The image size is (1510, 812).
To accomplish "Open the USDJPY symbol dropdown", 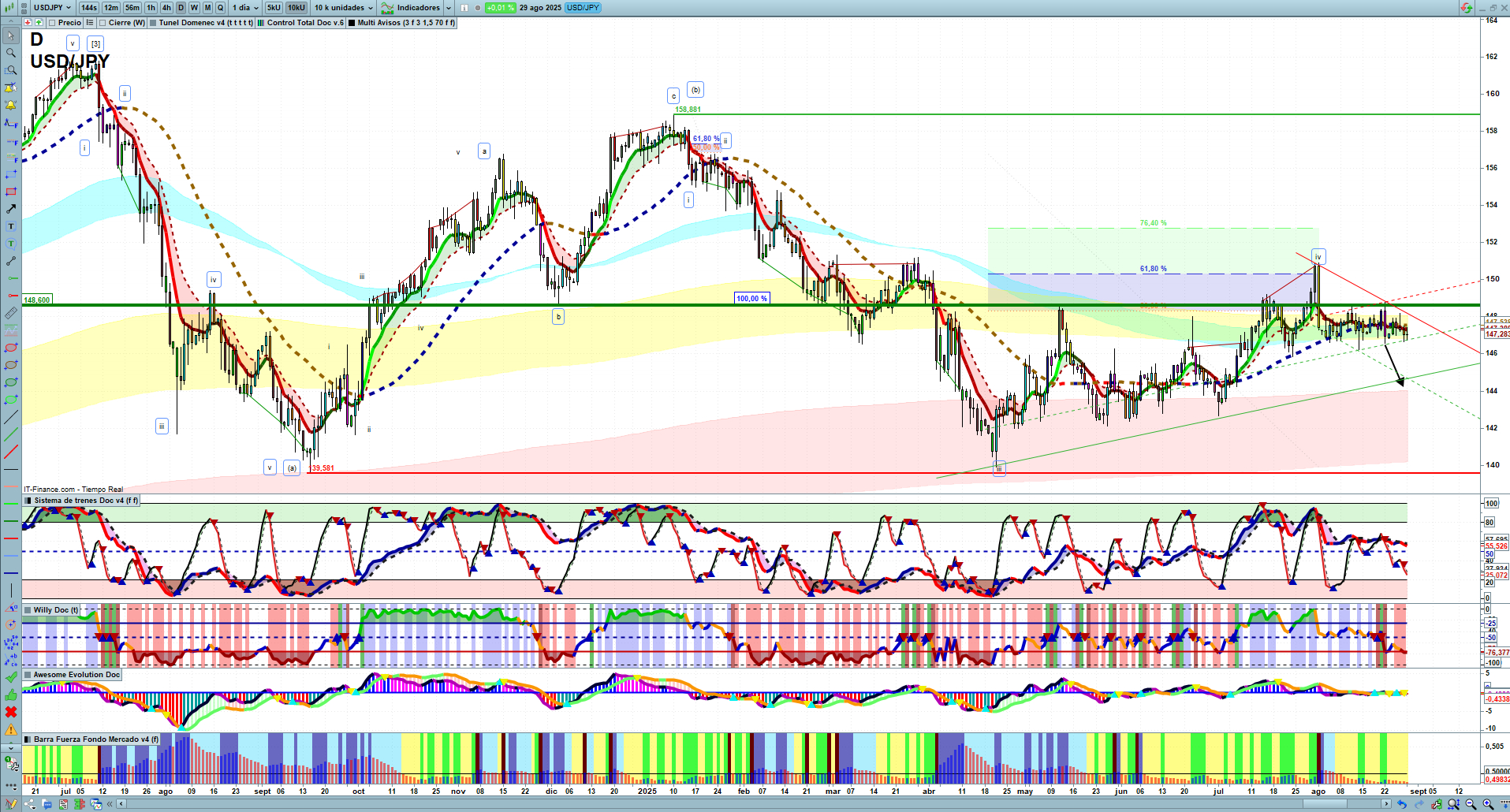I will click(52, 8).
